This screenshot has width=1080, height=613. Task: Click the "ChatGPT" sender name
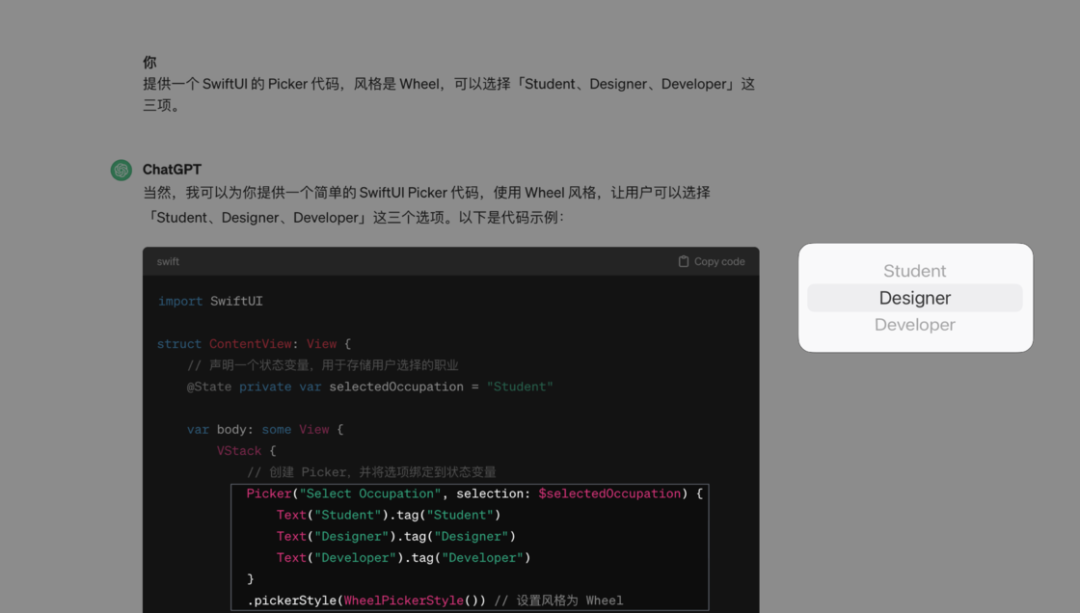172,169
